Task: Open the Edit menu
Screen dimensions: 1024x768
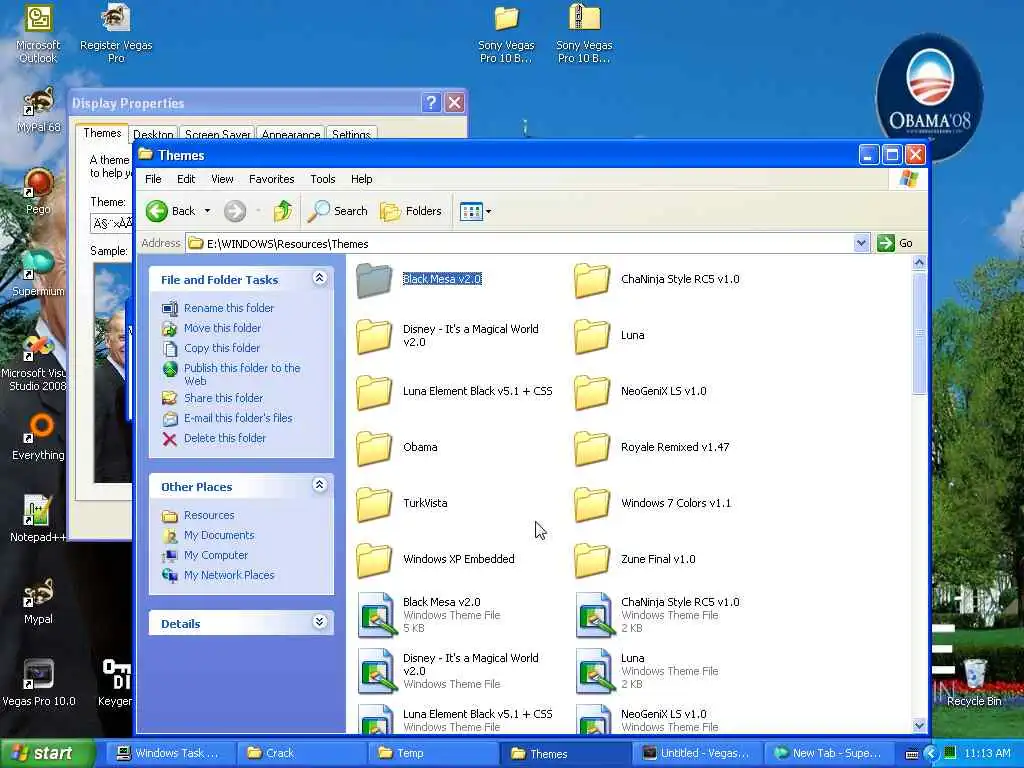Action: coord(185,179)
